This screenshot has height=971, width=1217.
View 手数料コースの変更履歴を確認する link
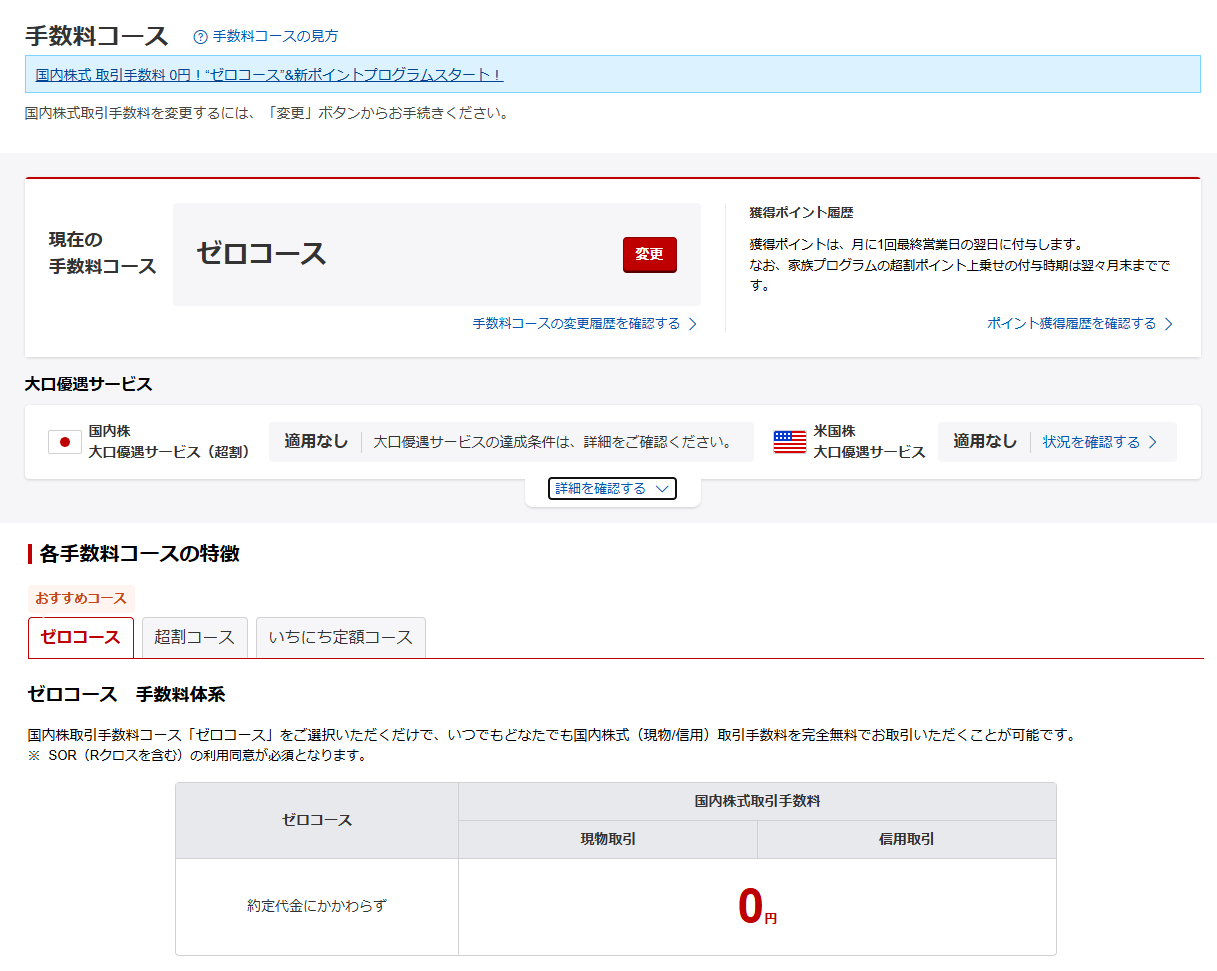(x=576, y=324)
